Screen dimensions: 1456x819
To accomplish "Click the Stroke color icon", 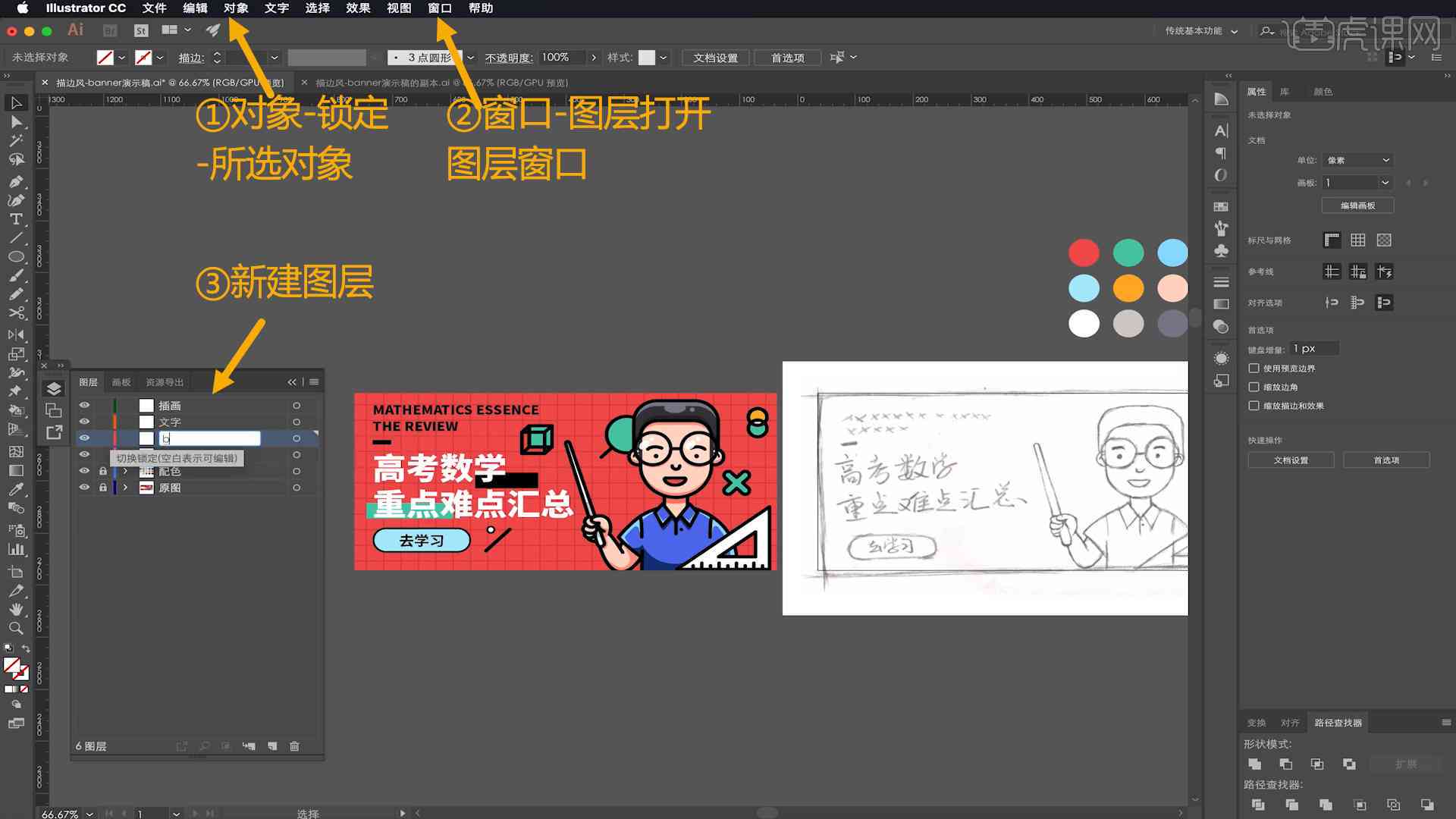I will pyautogui.click(x=145, y=57).
